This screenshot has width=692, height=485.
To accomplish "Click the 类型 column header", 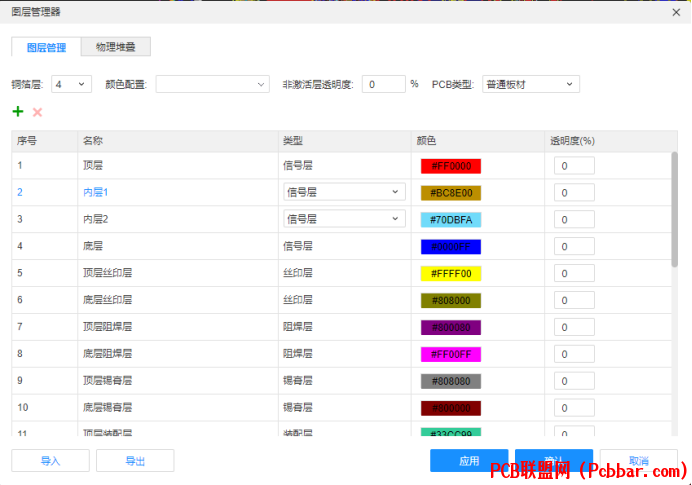I will [345, 141].
